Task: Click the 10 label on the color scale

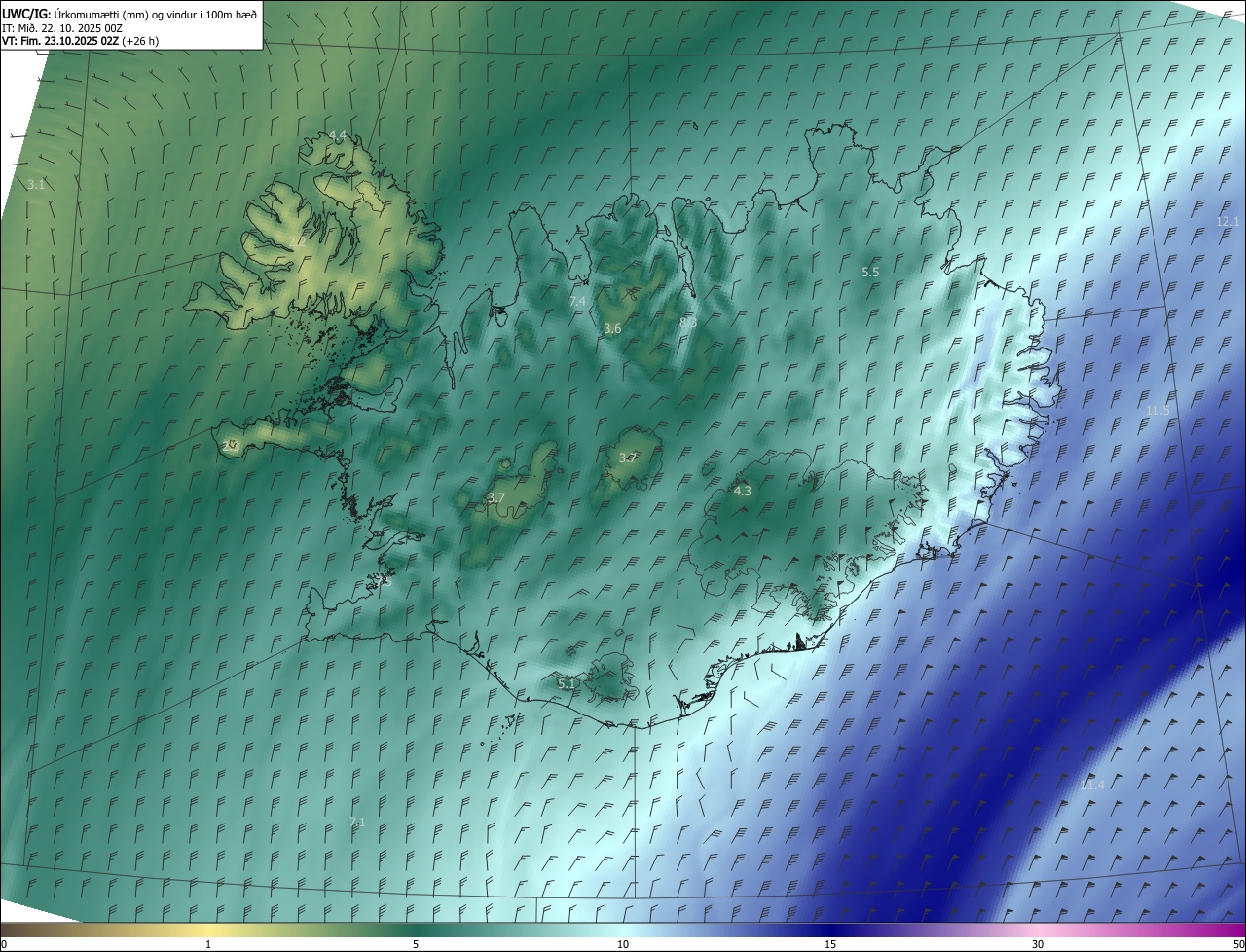Action: point(623,944)
